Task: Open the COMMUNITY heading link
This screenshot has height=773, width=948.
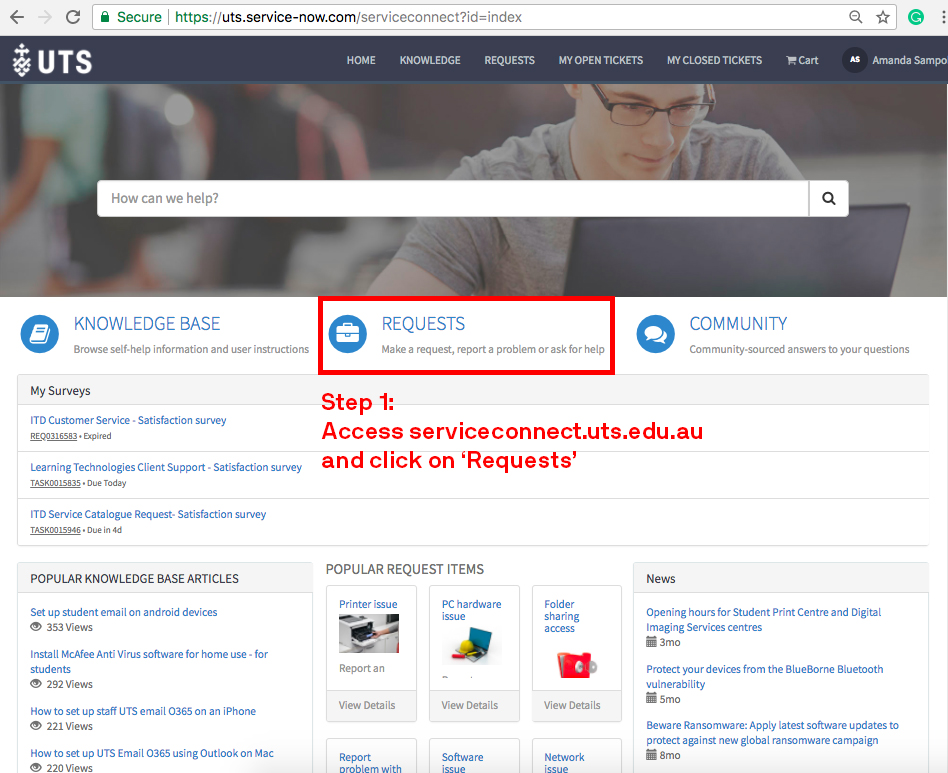Action: 738,324
